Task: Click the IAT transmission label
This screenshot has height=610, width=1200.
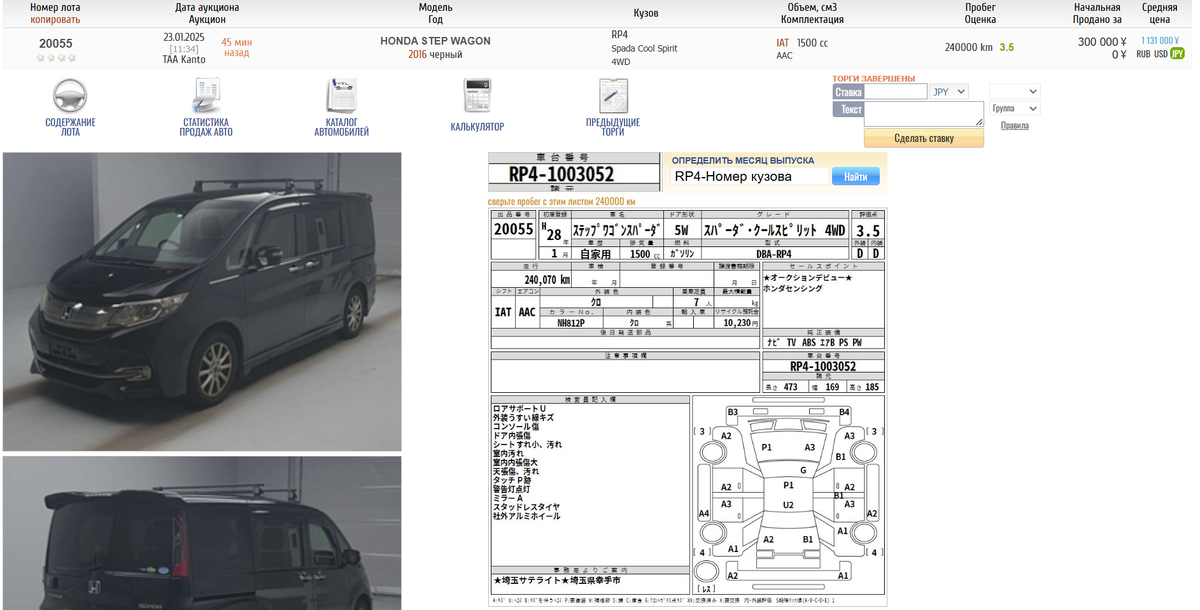Action: tap(783, 43)
